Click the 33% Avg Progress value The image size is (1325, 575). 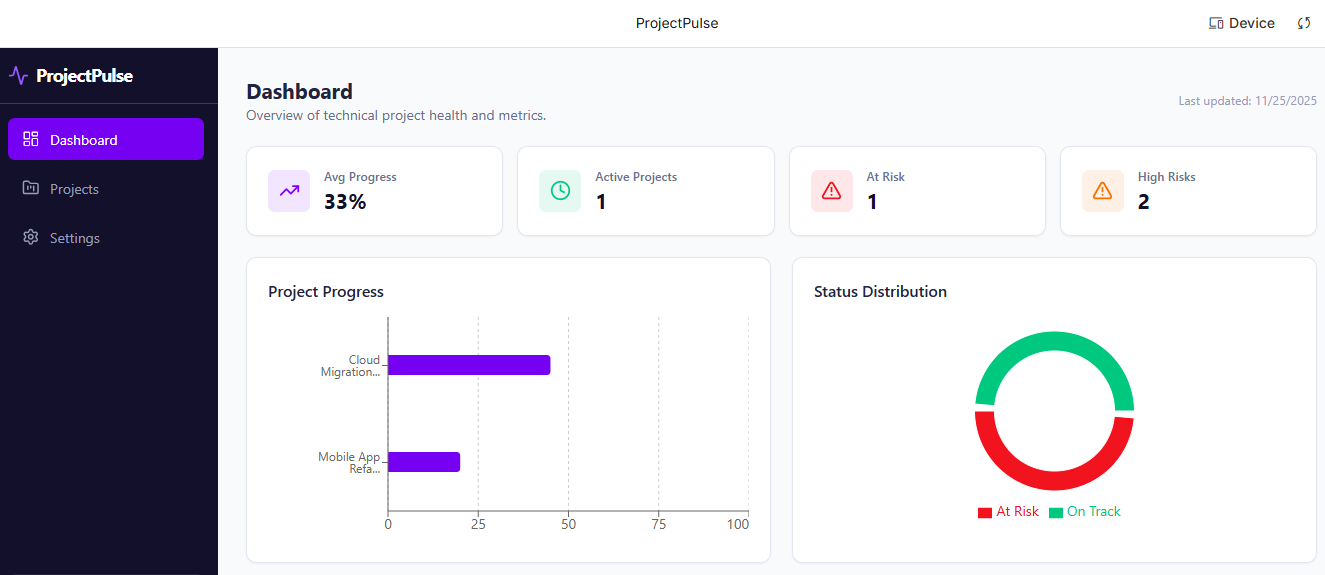tap(345, 202)
